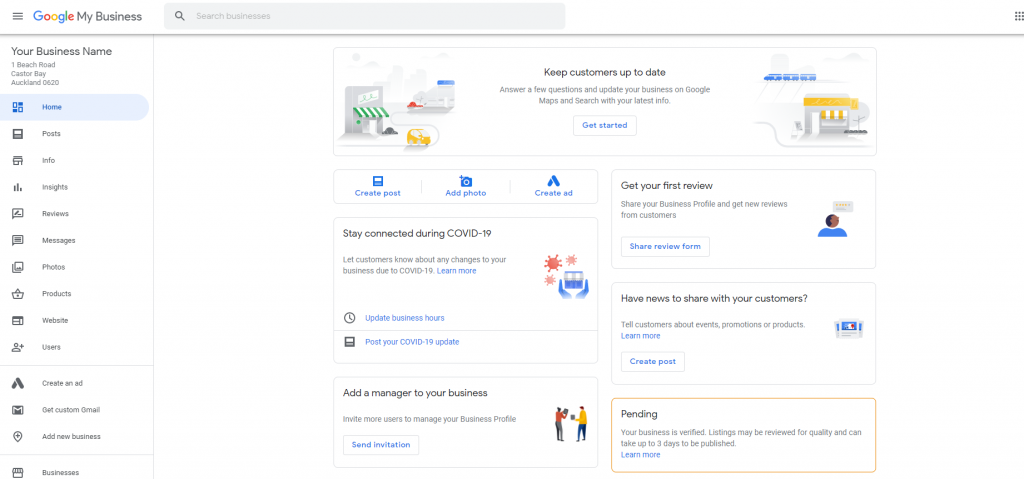Click the location pin icon for Add new business

[18, 437]
